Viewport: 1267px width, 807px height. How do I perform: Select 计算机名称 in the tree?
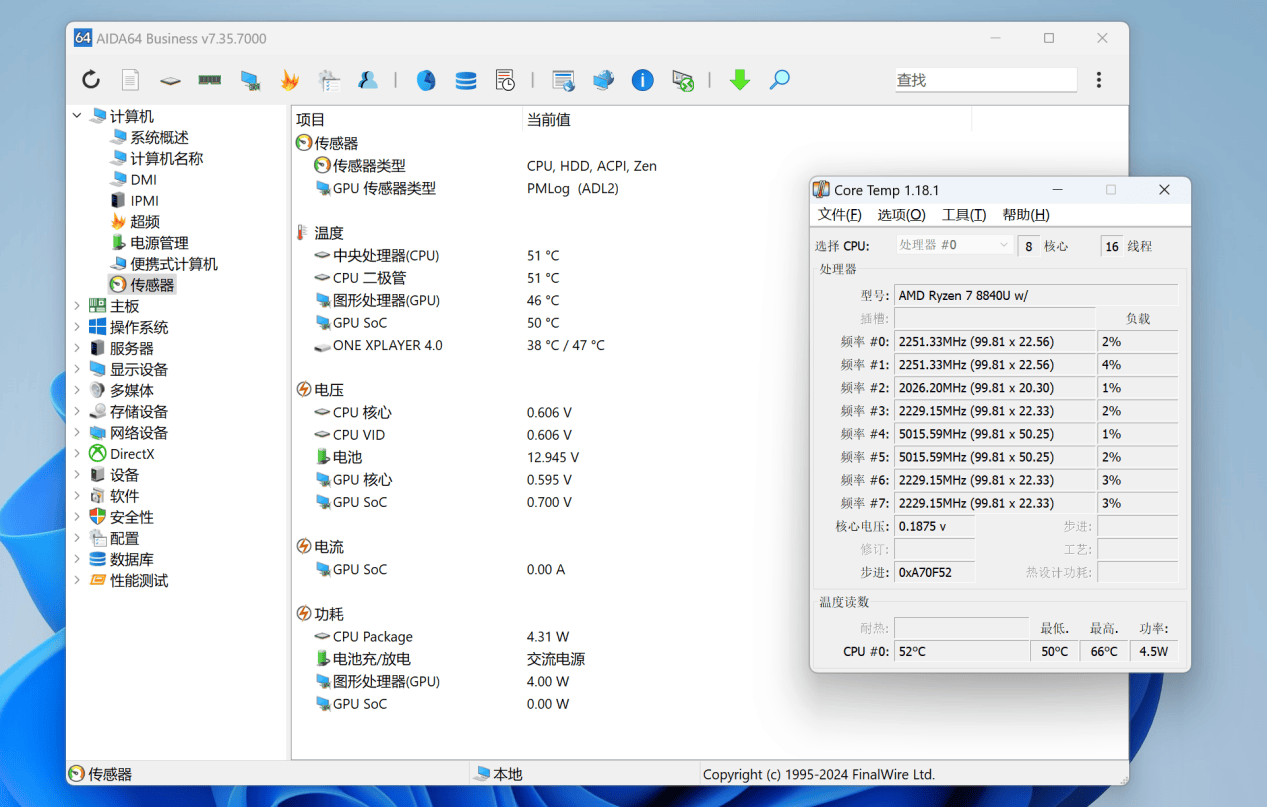click(166, 159)
